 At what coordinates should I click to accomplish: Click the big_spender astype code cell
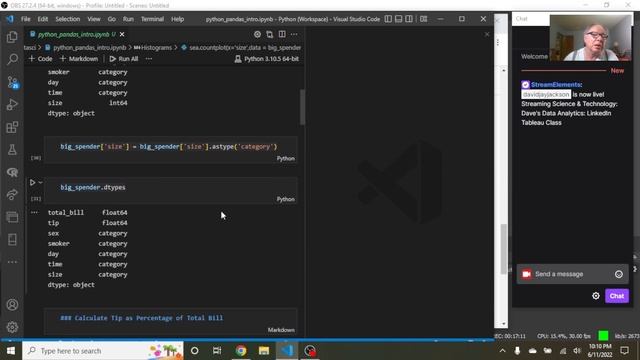tap(171, 150)
